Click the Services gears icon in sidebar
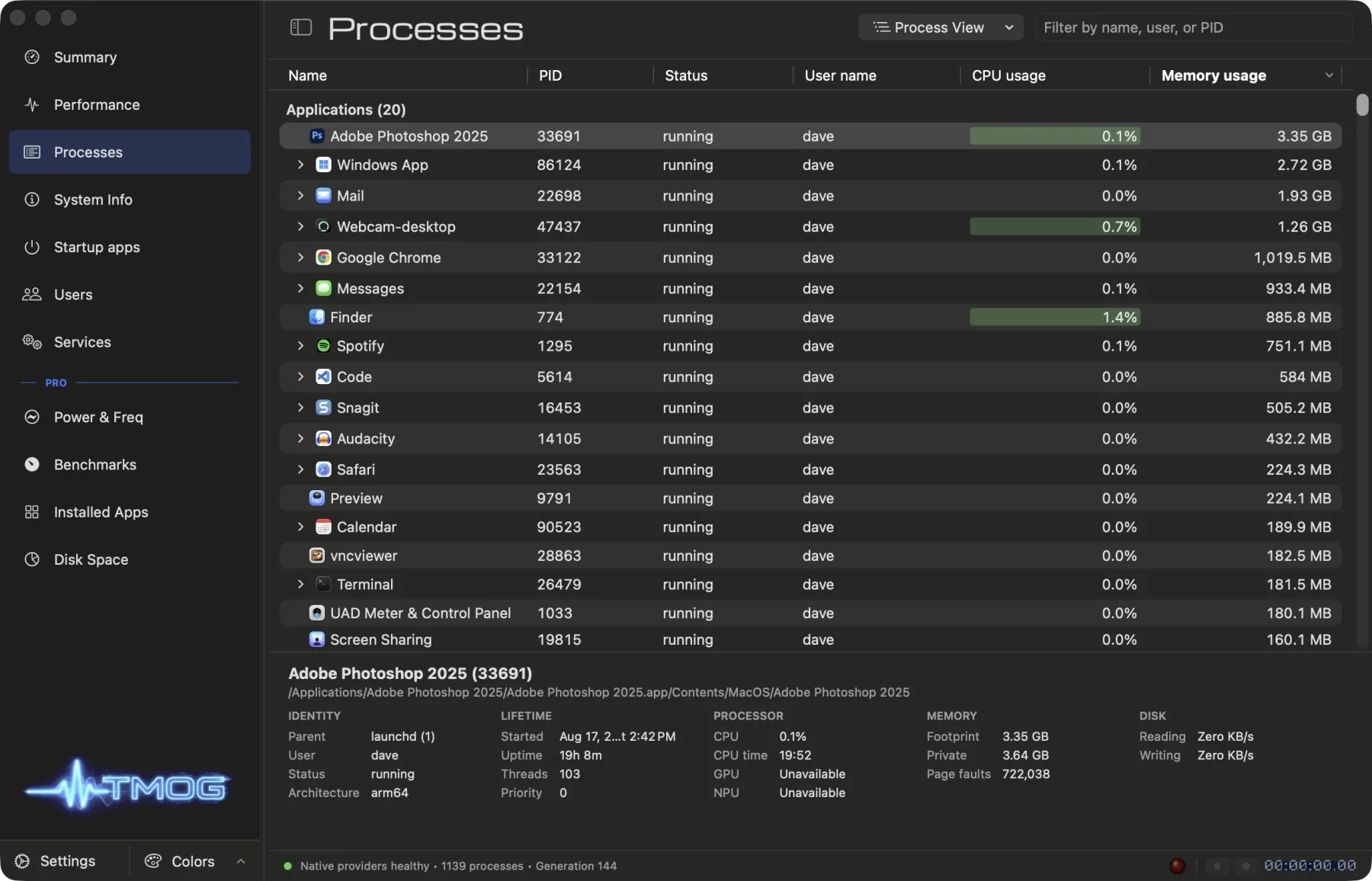Viewport: 1372px width, 881px height. coord(32,342)
